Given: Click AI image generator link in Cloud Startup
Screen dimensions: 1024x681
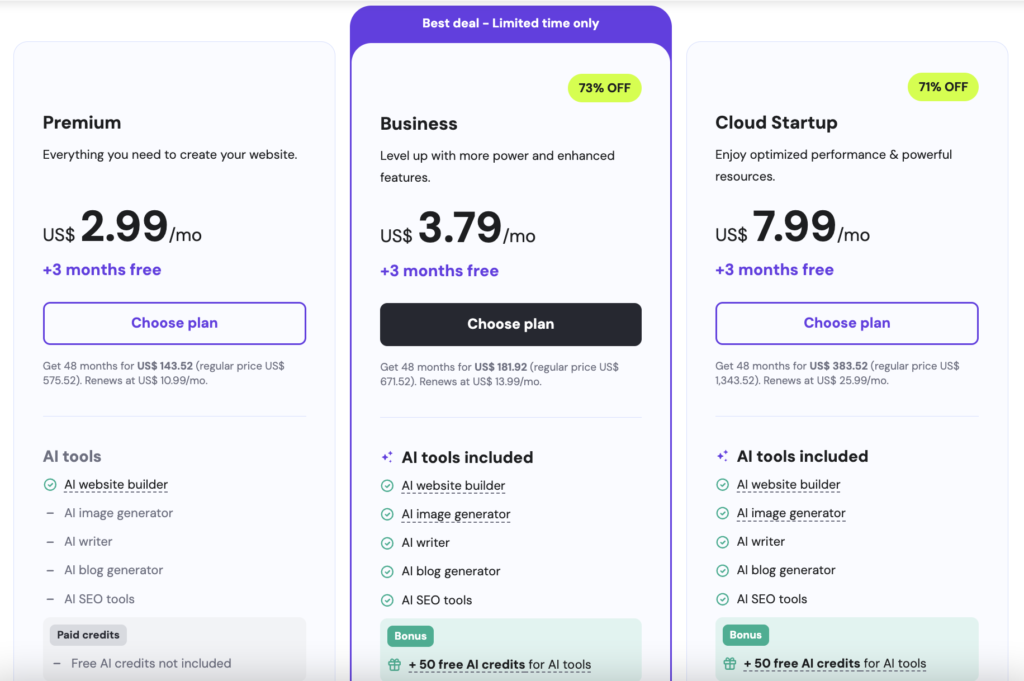Looking at the screenshot, I should 791,513.
